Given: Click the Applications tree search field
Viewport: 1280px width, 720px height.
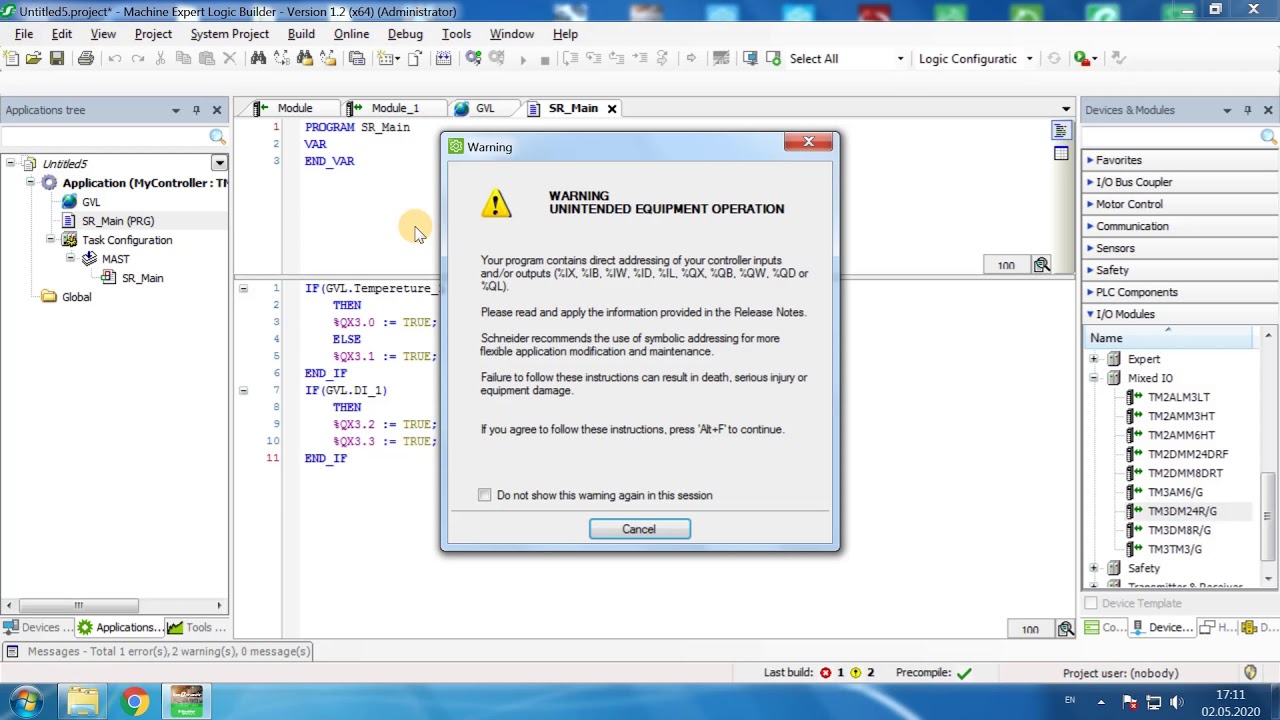Looking at the screenshot, I should pyautogui.click(x=105, y=137).
